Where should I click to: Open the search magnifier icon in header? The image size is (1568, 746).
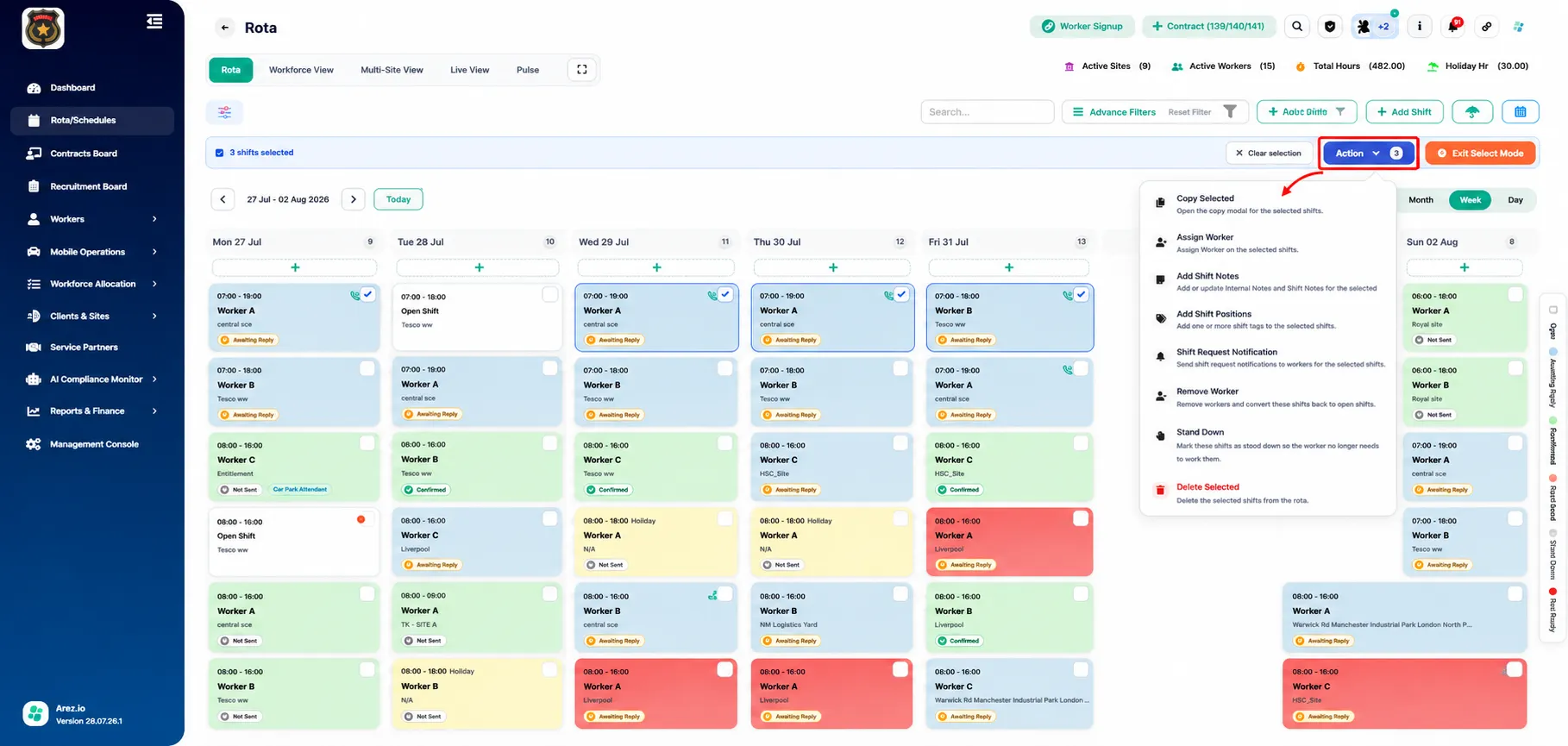point(1297,27)
